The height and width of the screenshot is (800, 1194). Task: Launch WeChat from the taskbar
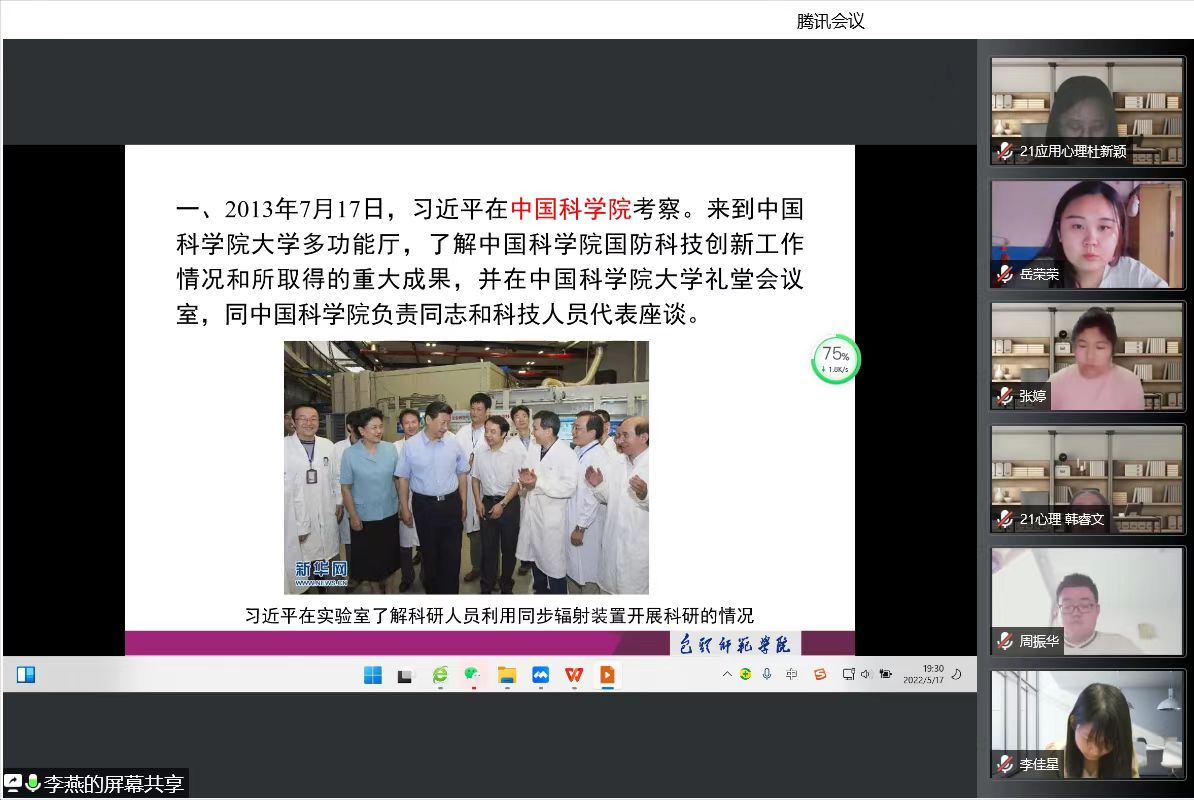(x=472, y=675)
